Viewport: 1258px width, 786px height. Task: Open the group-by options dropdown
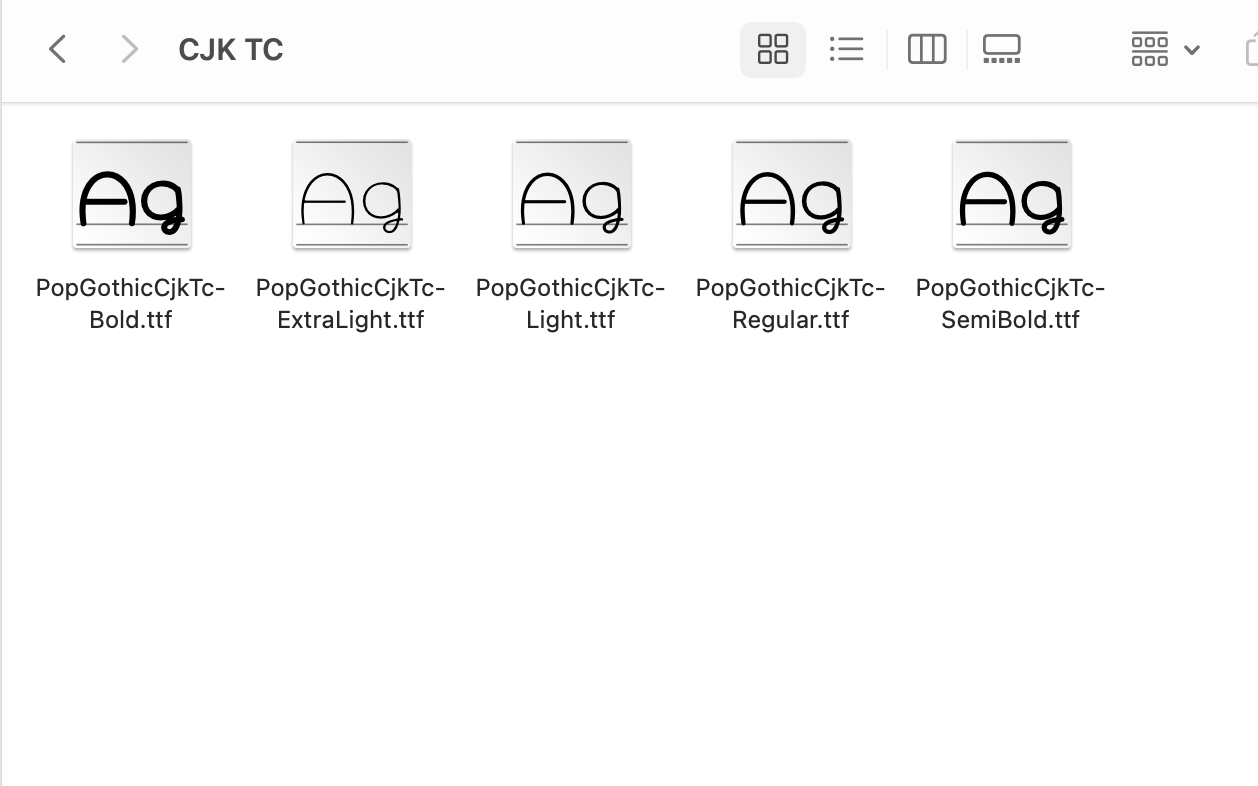(1150, 49)
